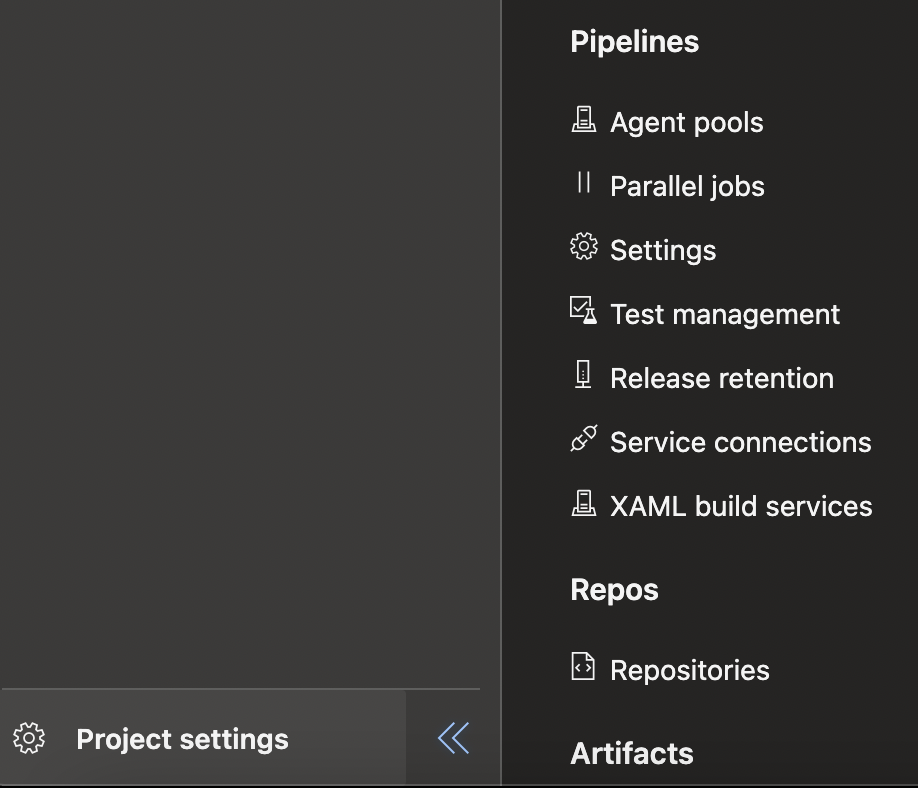Navigate to Service connections

pyautogui.click(x=740, y=443)
